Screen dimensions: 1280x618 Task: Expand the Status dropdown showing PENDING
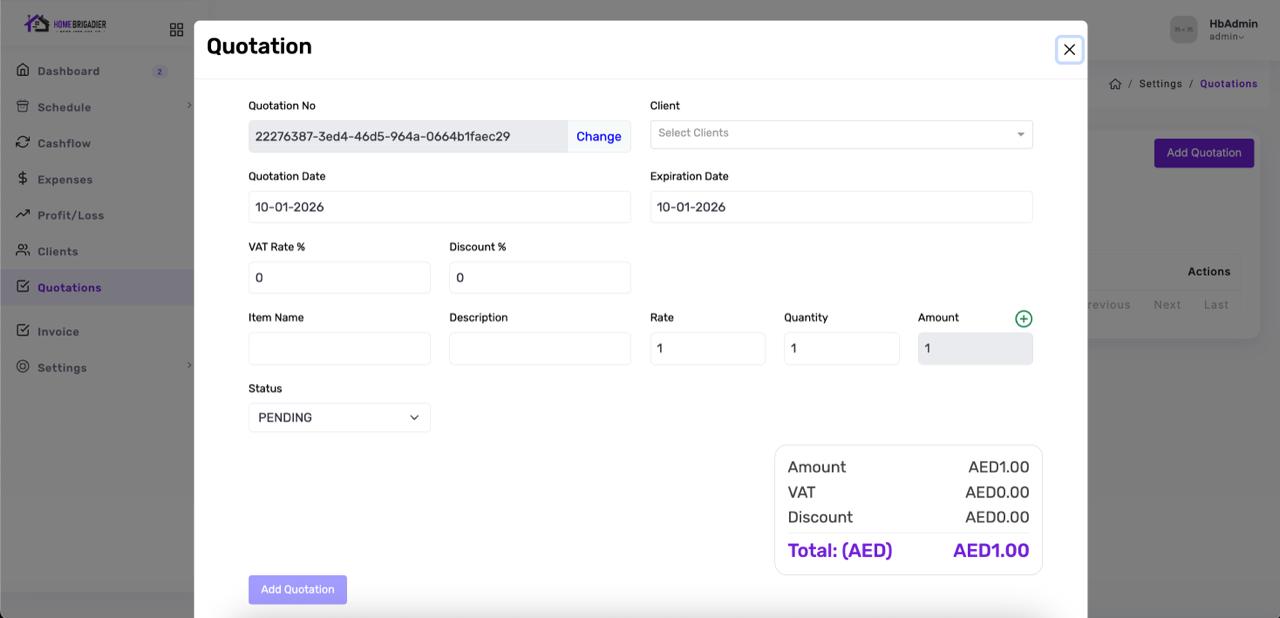click(x=339, y=418)
